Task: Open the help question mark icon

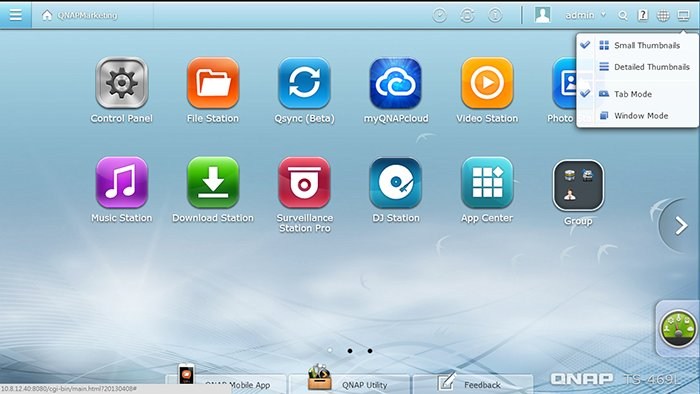Action: click(x=643, y=15)
